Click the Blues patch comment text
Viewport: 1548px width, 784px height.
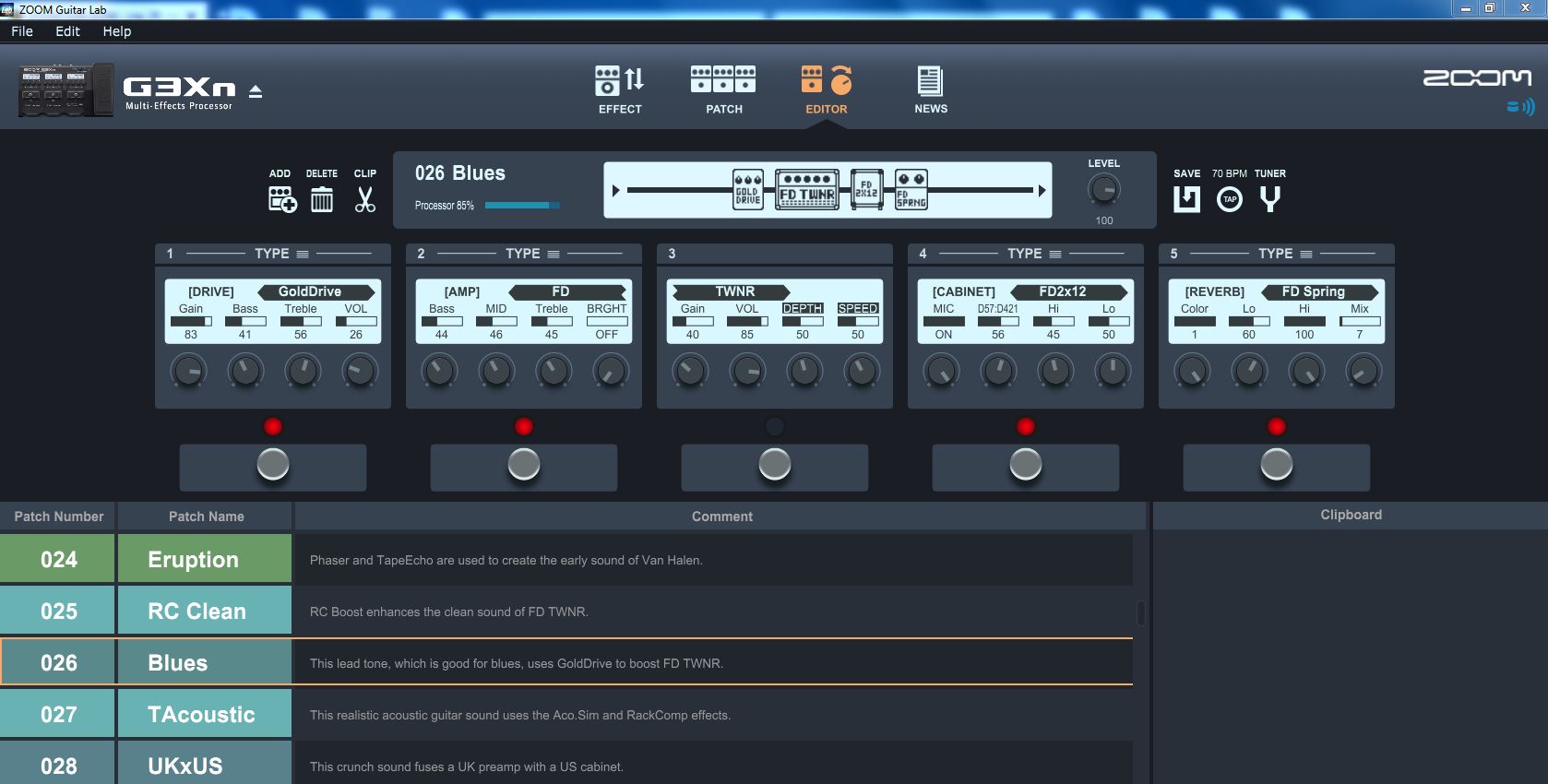click(x=517, y=663)
